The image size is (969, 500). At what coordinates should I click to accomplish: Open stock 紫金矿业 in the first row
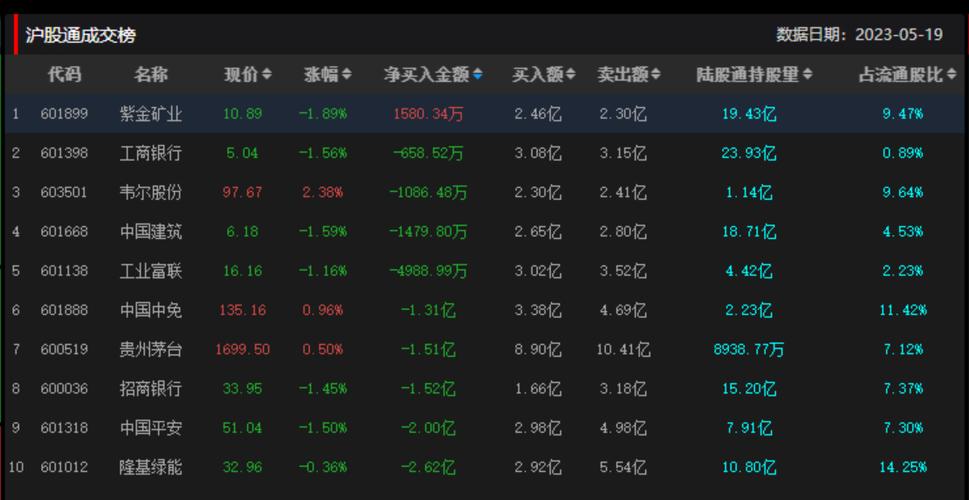click(151, 114)
